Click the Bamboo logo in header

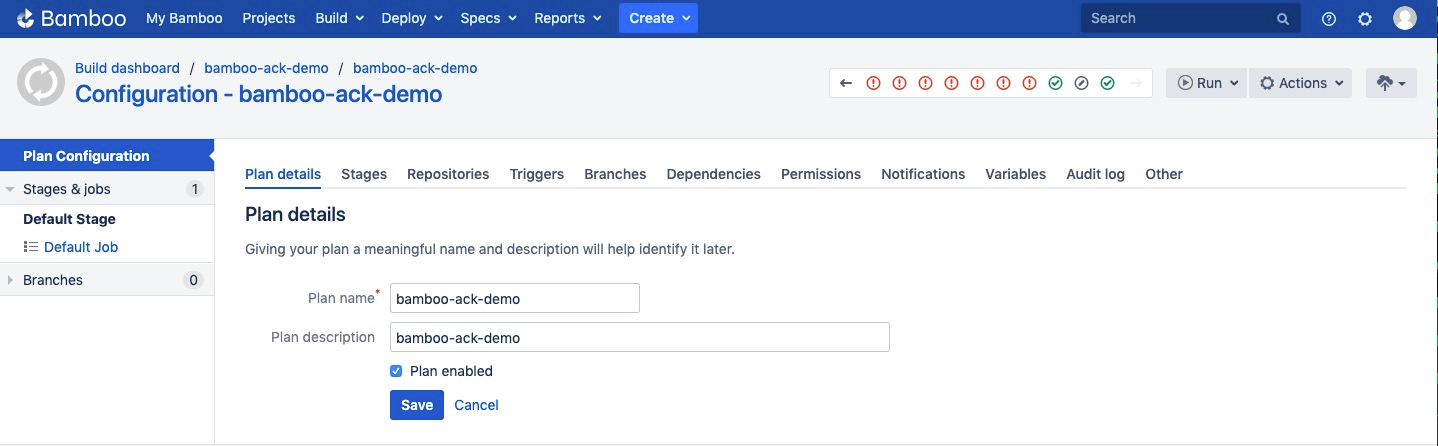[x=73, y=18]
